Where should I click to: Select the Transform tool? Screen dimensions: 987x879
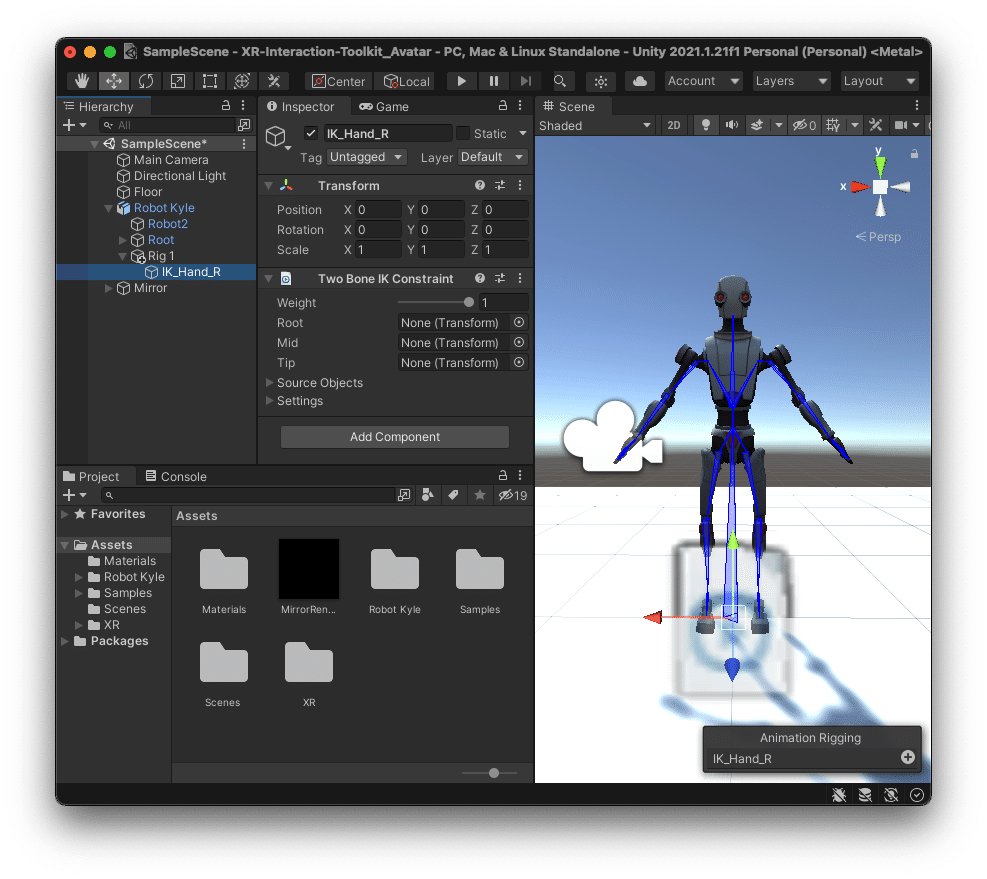coord(242,81)
